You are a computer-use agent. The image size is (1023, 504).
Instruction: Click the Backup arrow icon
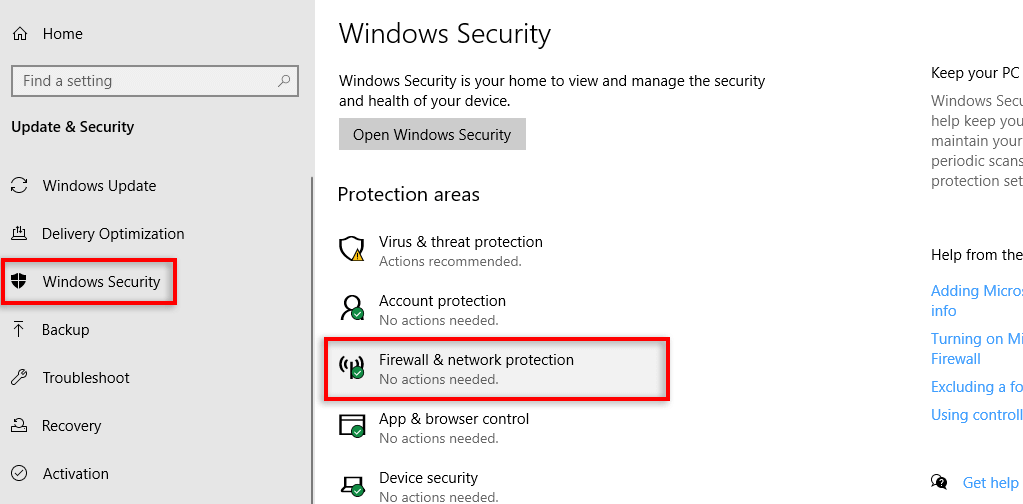pos(19,330)
